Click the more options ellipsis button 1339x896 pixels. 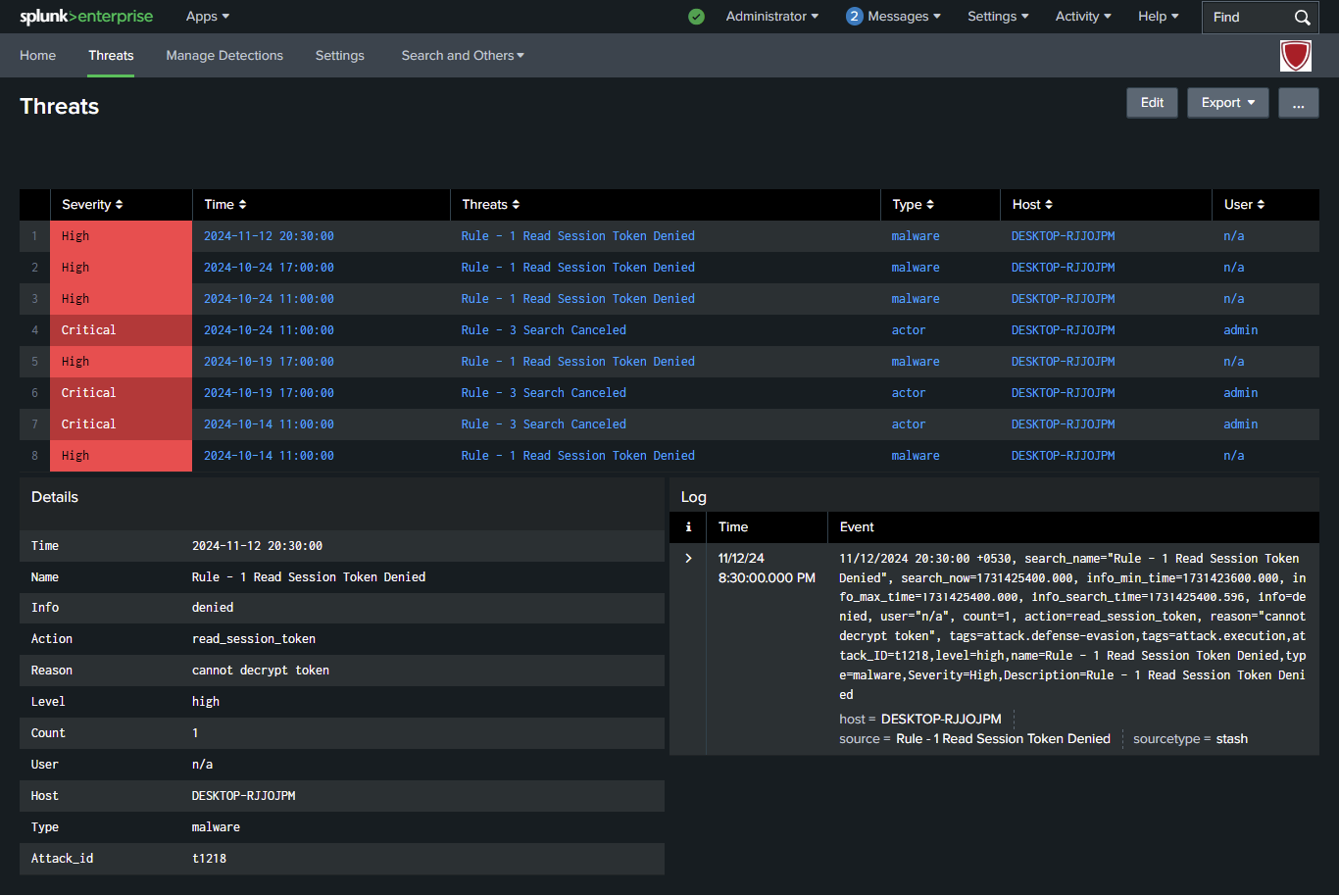pyautogui.click(x=1298, y=103)
